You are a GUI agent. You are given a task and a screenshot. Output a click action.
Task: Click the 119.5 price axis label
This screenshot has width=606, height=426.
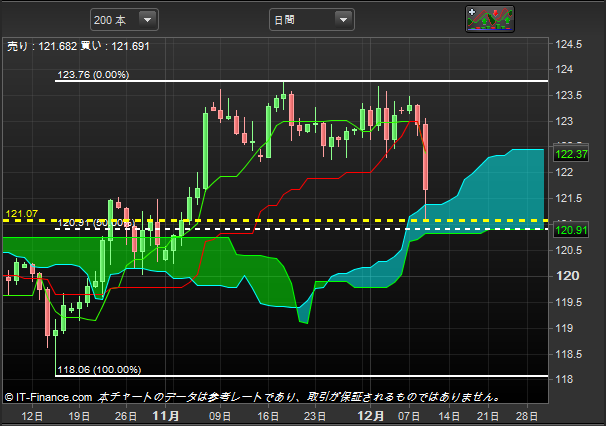(x=569, y=302)
